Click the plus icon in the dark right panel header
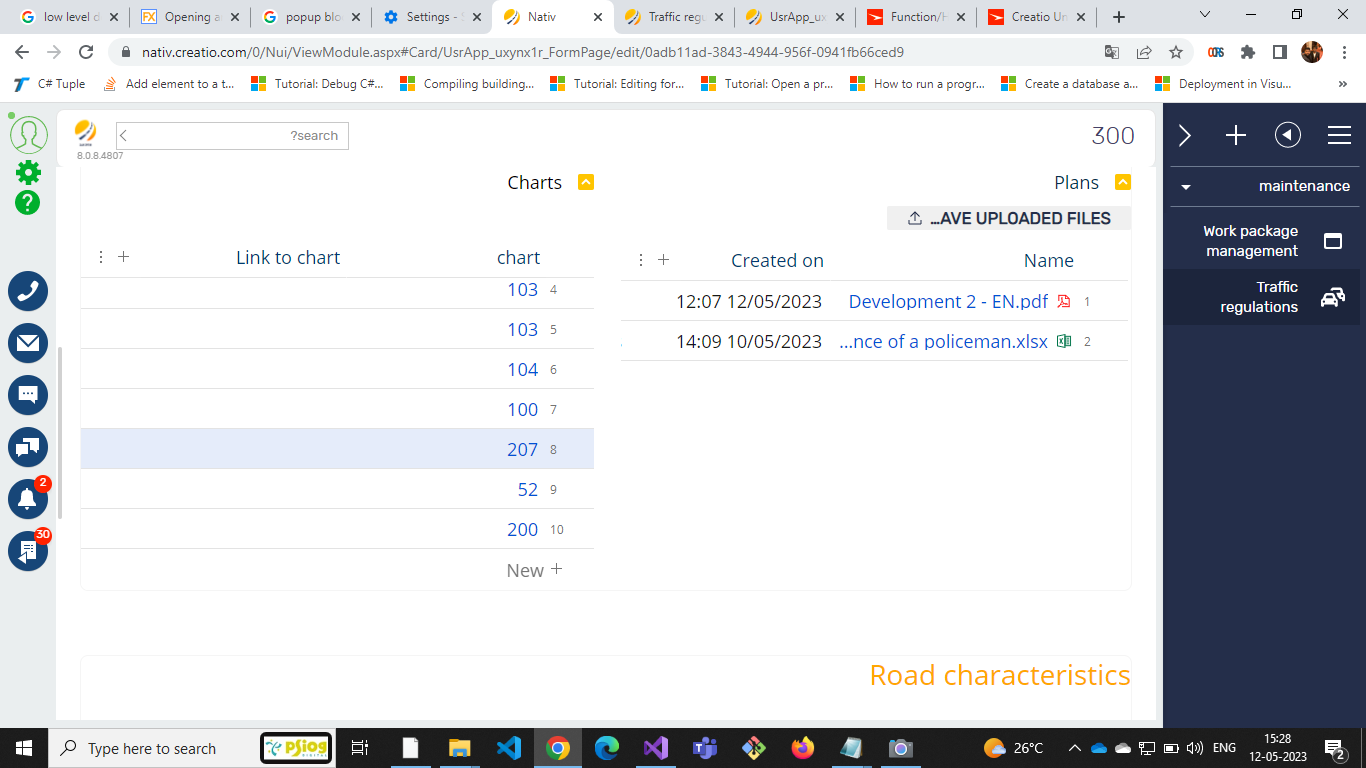1366x768 pixels. 1236,136
